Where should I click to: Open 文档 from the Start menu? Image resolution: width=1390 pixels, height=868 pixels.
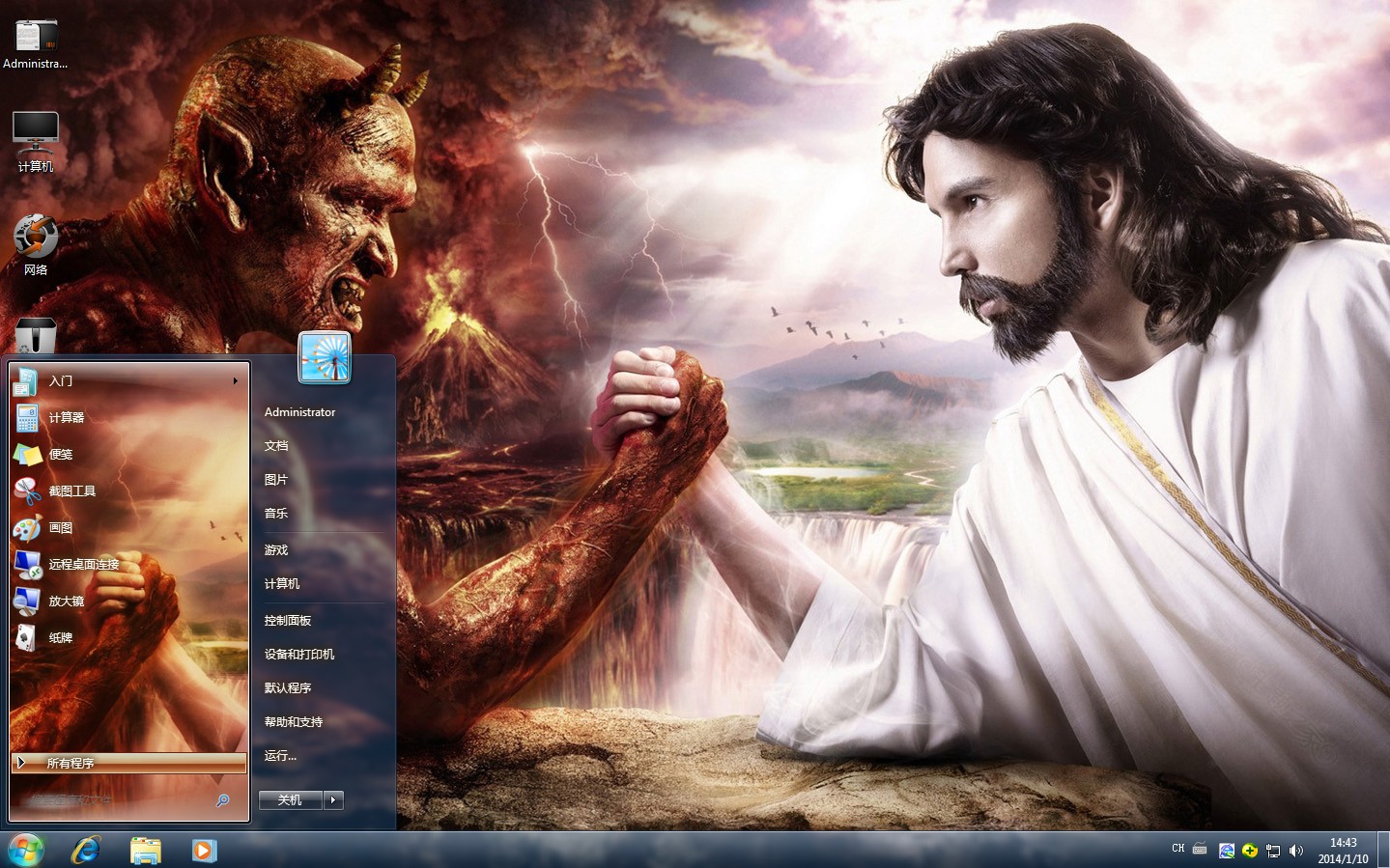point(276,446)
